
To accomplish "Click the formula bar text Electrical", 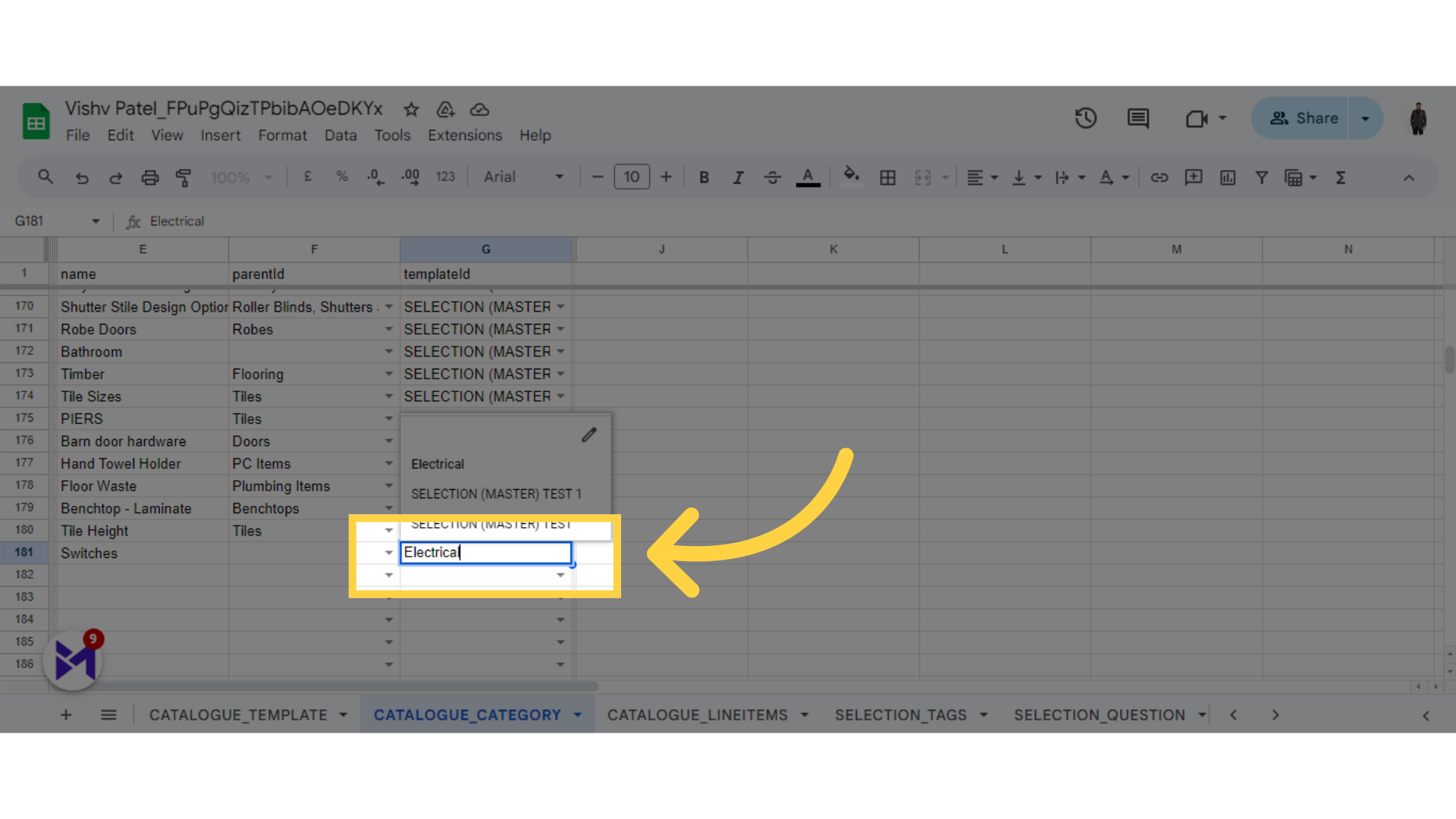I will [177, 221].
